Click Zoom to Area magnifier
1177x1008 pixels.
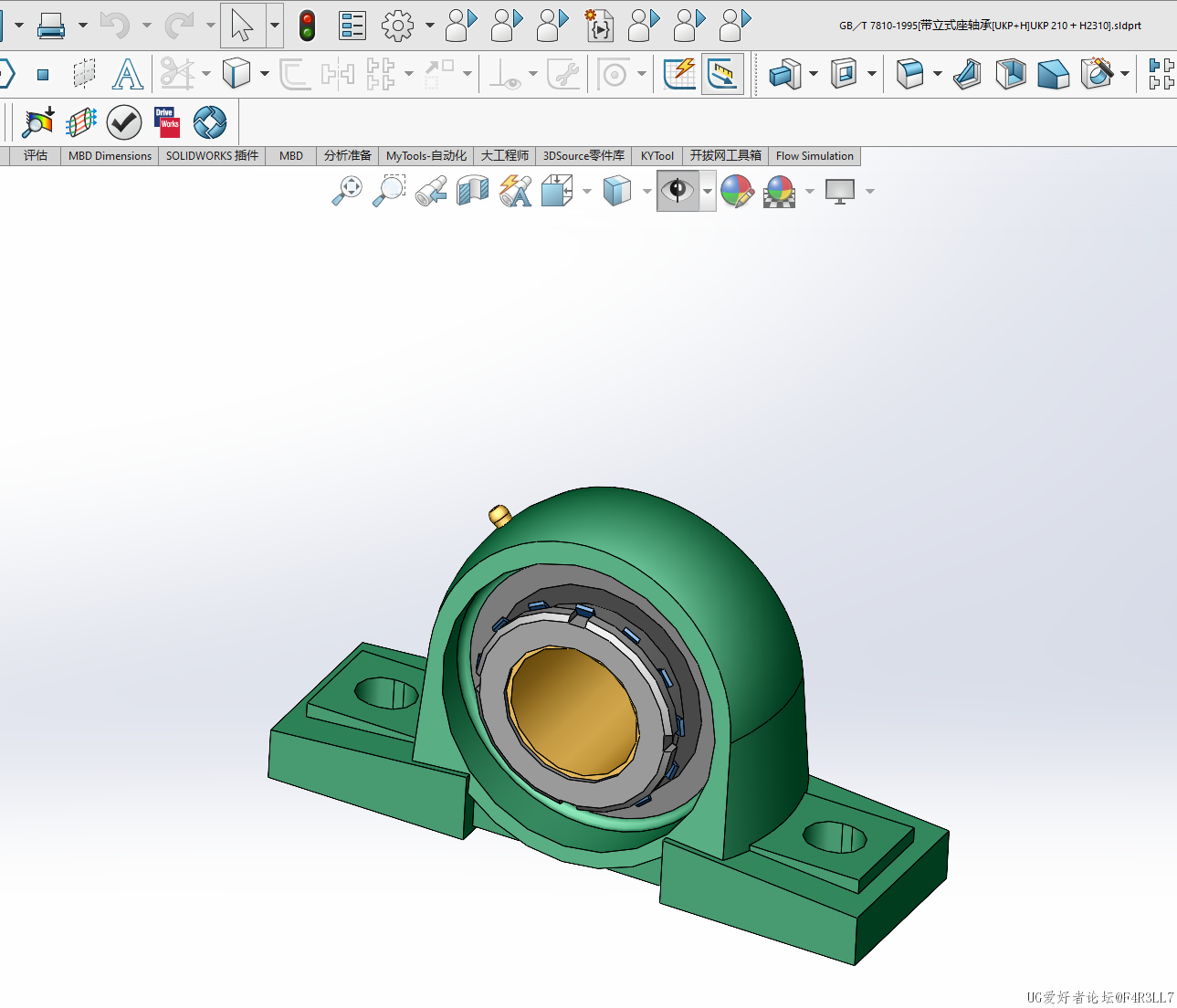coord(389,191)
